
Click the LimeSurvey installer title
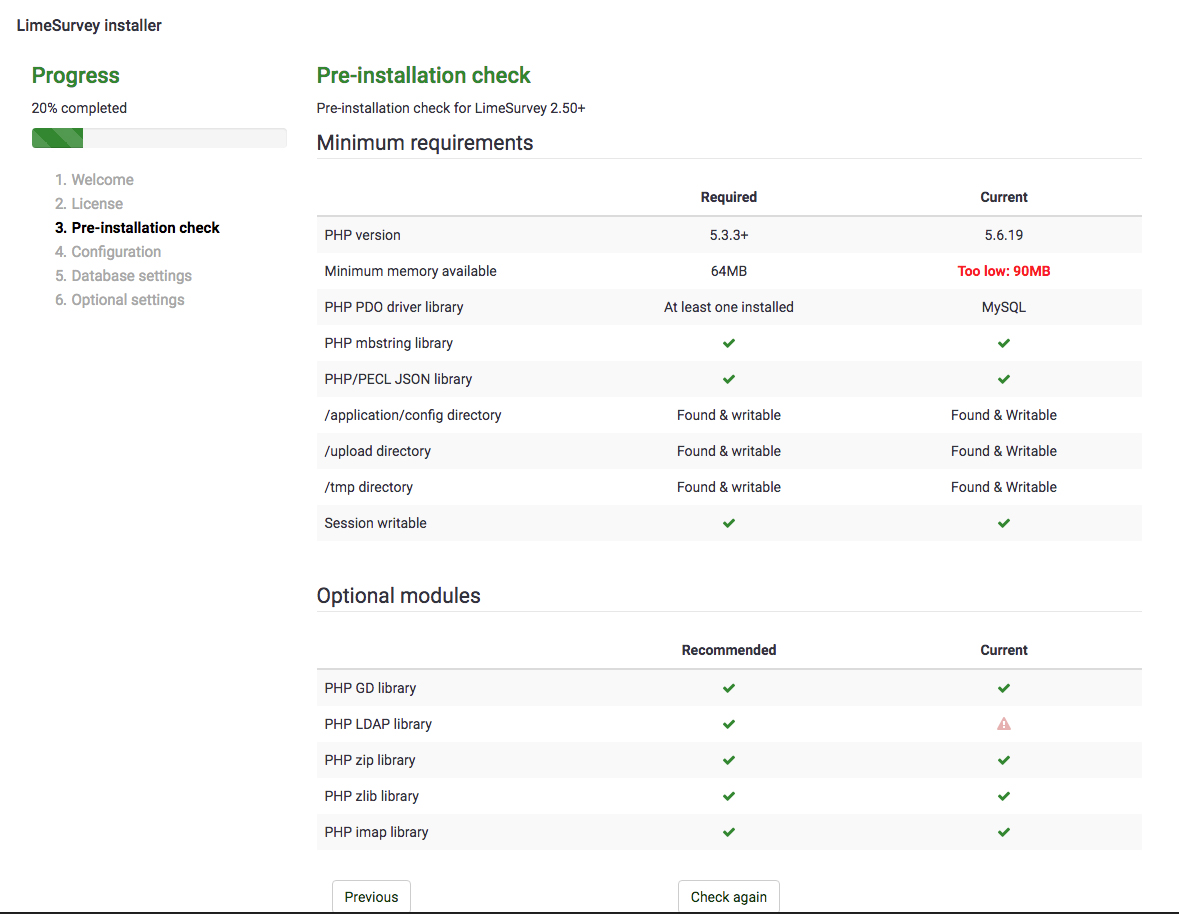(x=89, y=26)
